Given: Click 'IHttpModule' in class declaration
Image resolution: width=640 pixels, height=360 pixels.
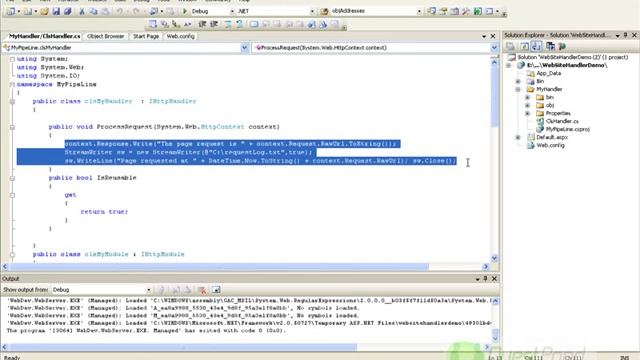Looking at the screenshot, I should click(162, 254).
